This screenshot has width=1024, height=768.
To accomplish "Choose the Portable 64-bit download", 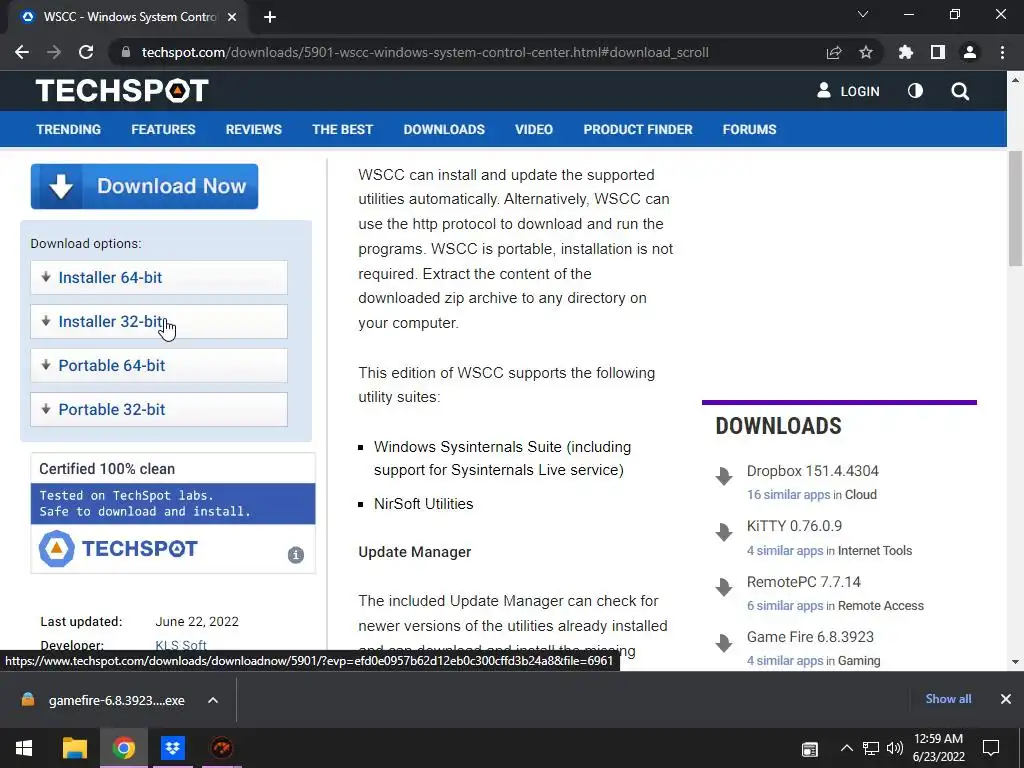I will pos(159,365).
